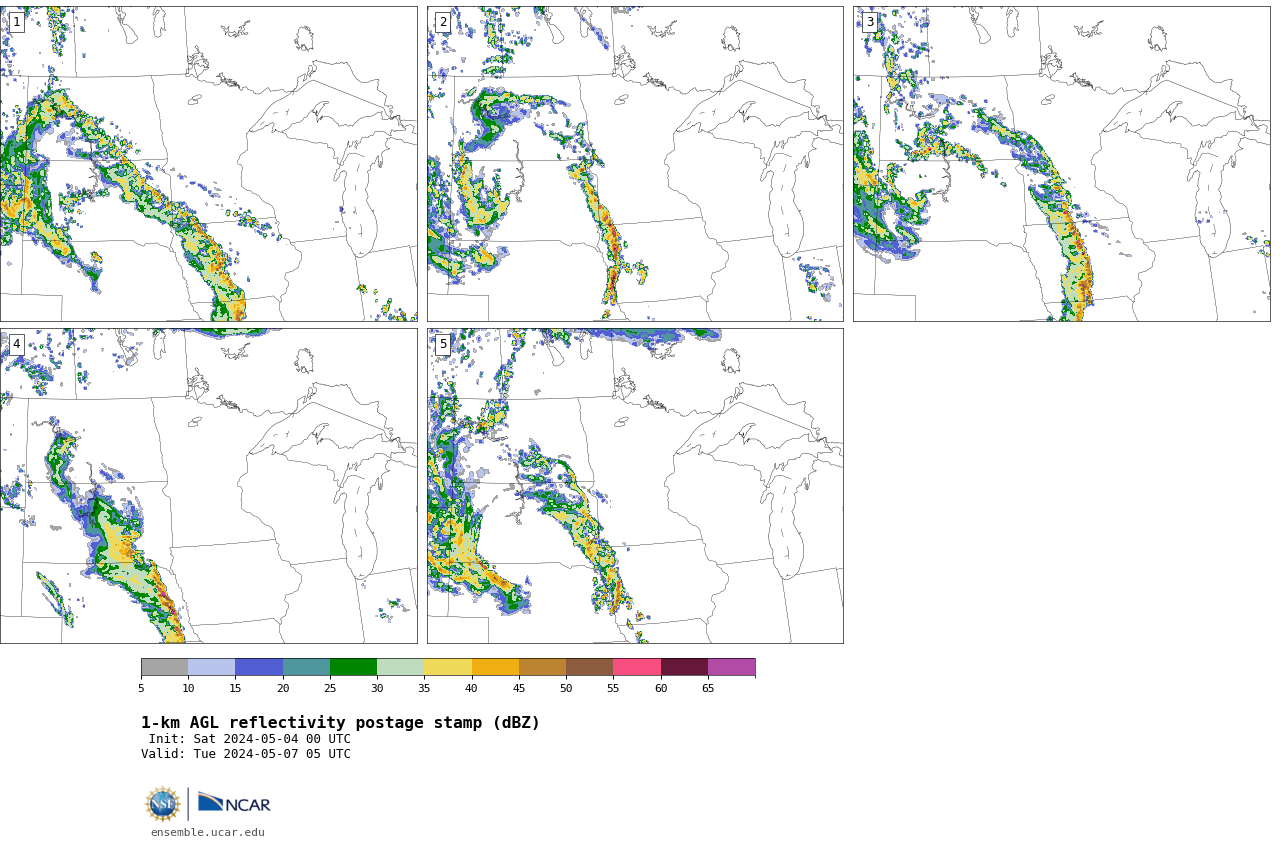Image resolution: width=1280 pixels, height=844 pixels.
Task: Click the colorbar tick label 65
Action: [708, 688]
